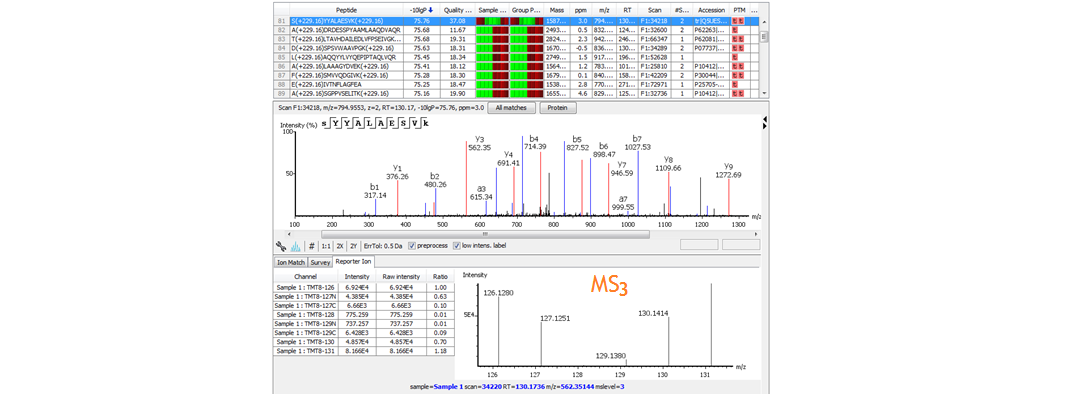Image resolution: width=1066 pixels, height=395 pixels.
Task: Click the Accession column header
Action: point(711,10)
